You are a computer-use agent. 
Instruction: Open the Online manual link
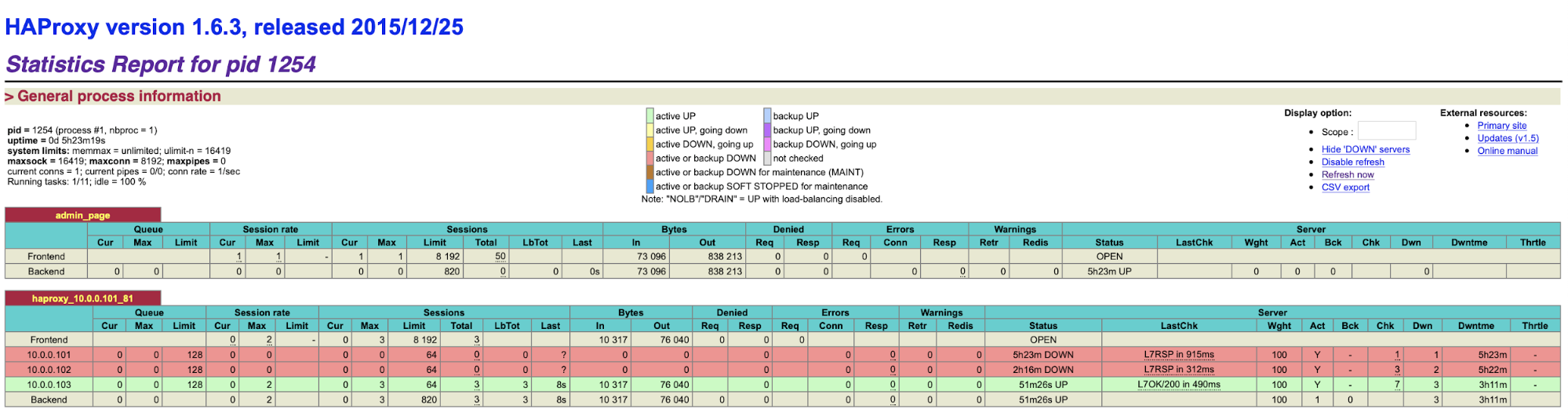[1507, 151]
